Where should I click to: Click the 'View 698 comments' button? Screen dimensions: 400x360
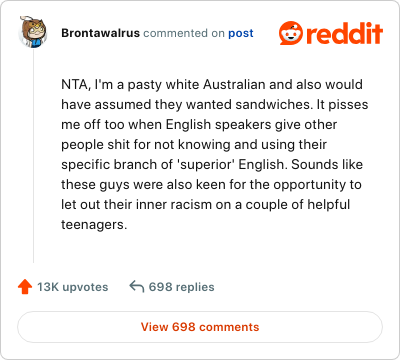click(x=200, y=327)
